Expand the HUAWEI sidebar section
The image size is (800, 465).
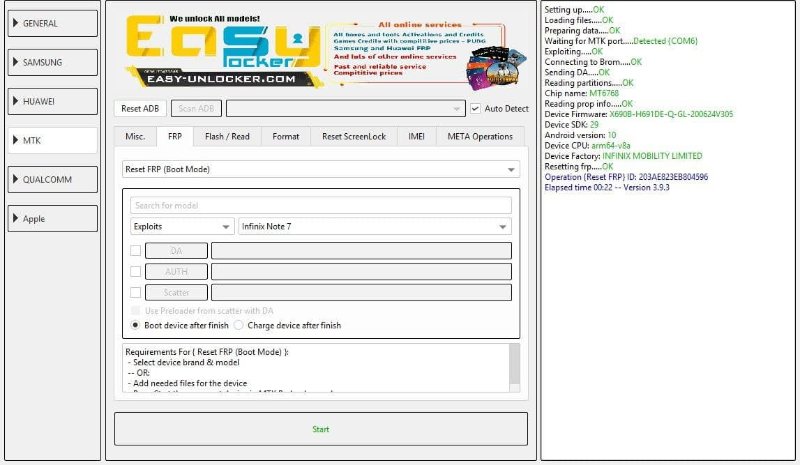(x=53, y=102)
